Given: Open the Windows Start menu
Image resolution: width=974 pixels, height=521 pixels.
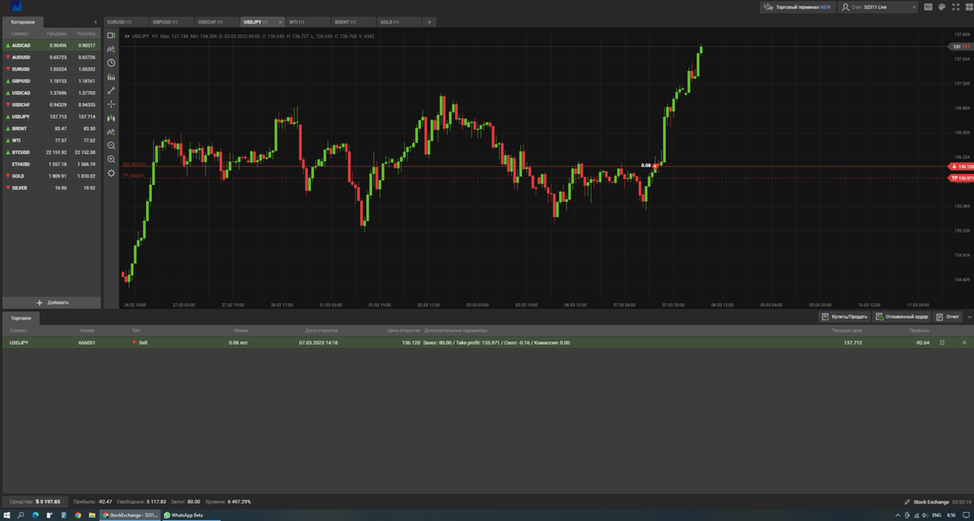Looking at the screenshot, I should (7, 515).
